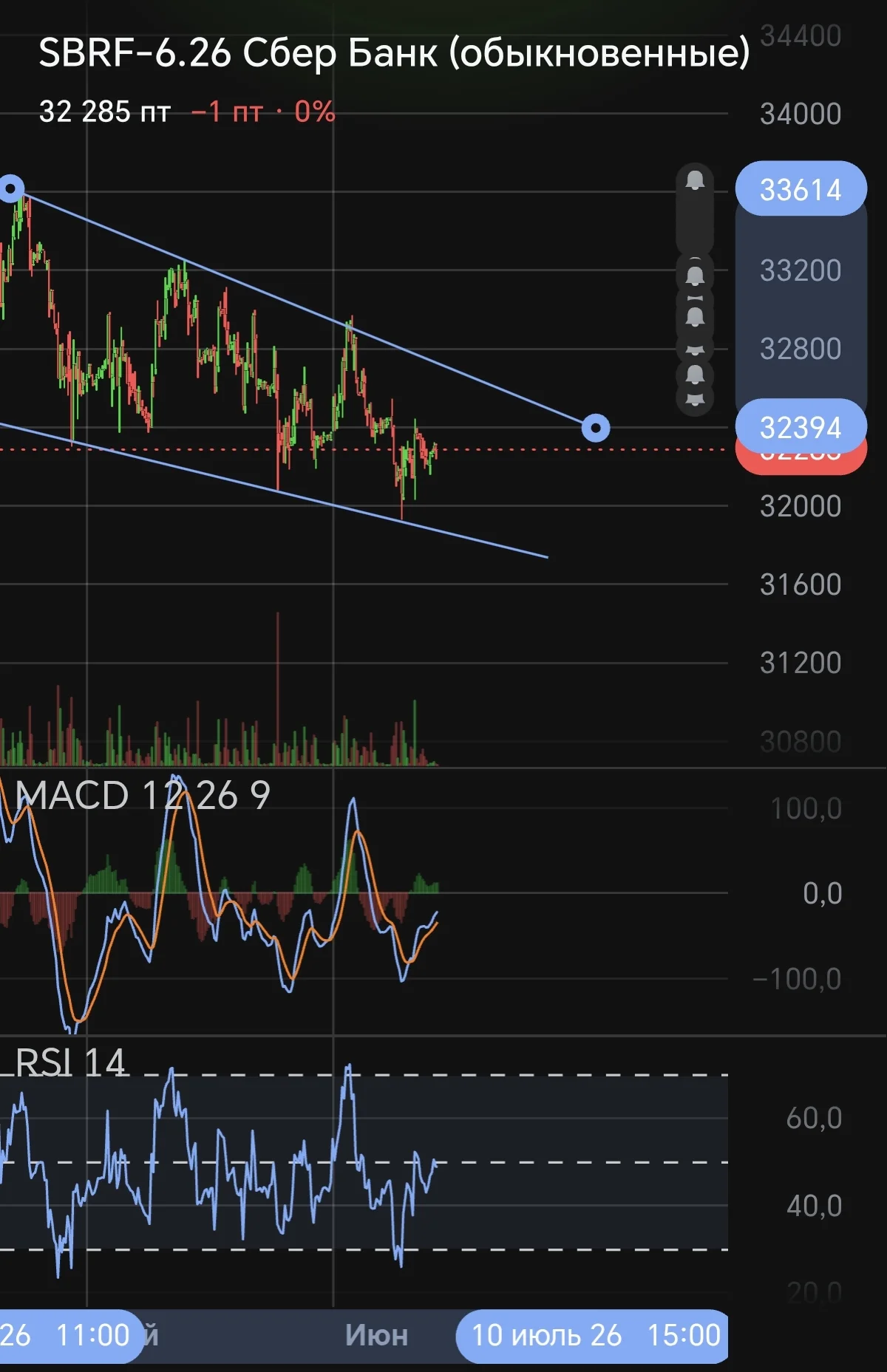Click the 31200 price axis label

click(x=801, y=663)
